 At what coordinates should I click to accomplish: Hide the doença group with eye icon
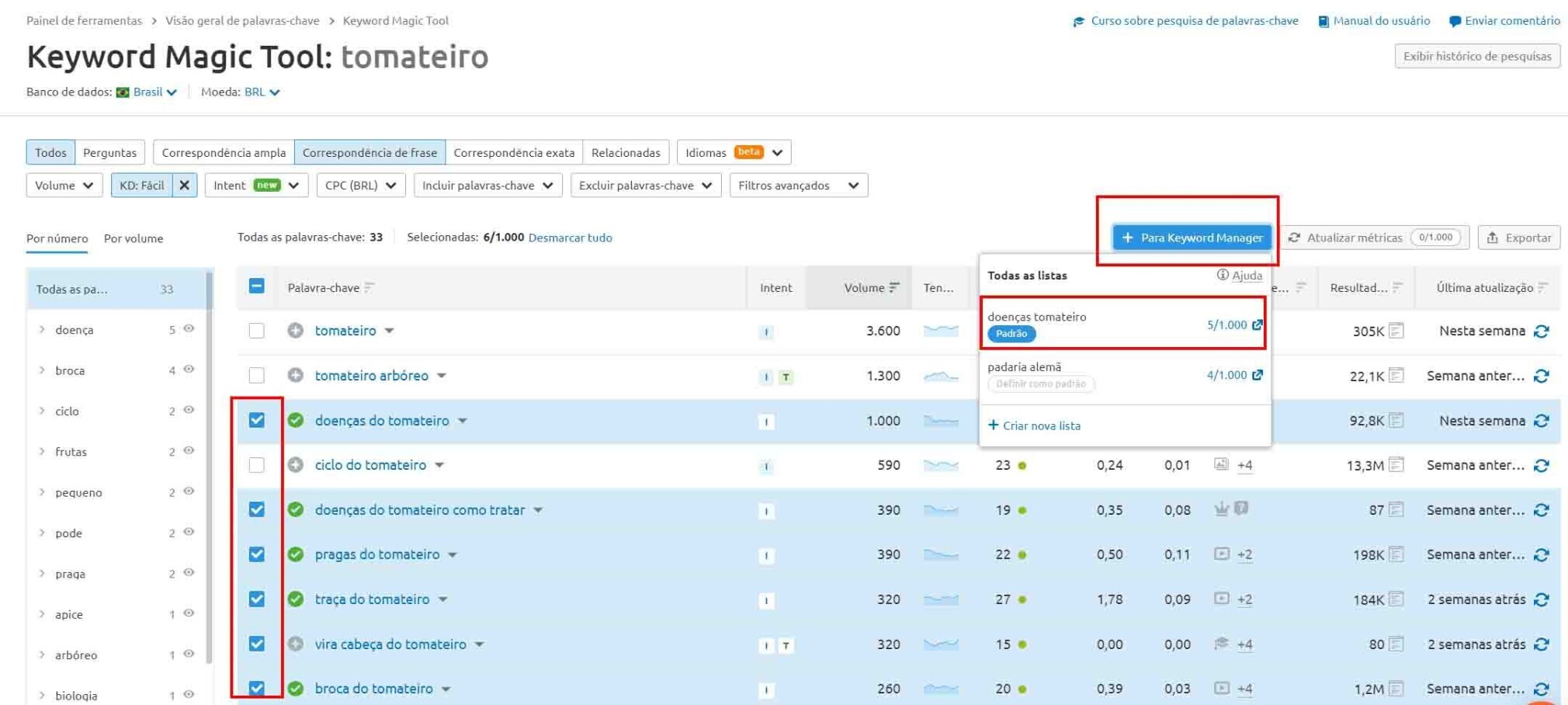point(189,329)
